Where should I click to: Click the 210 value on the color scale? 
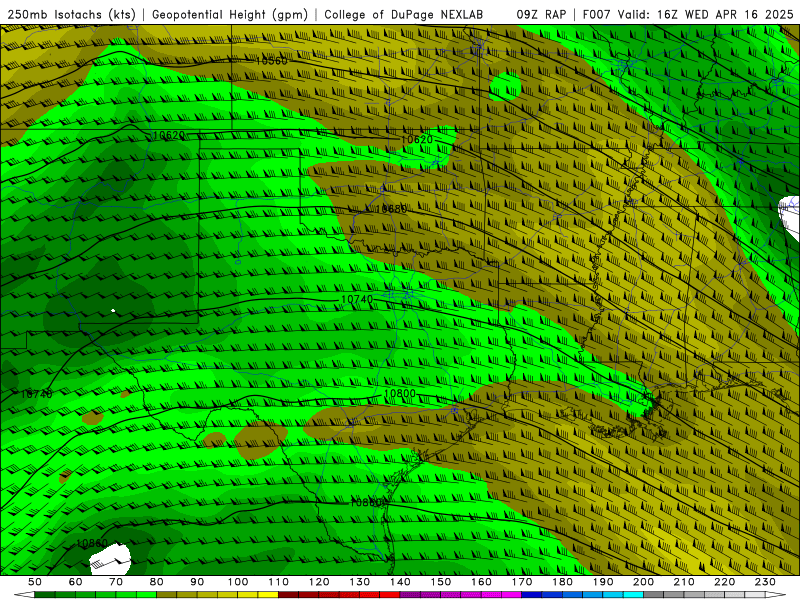(684, 582)
